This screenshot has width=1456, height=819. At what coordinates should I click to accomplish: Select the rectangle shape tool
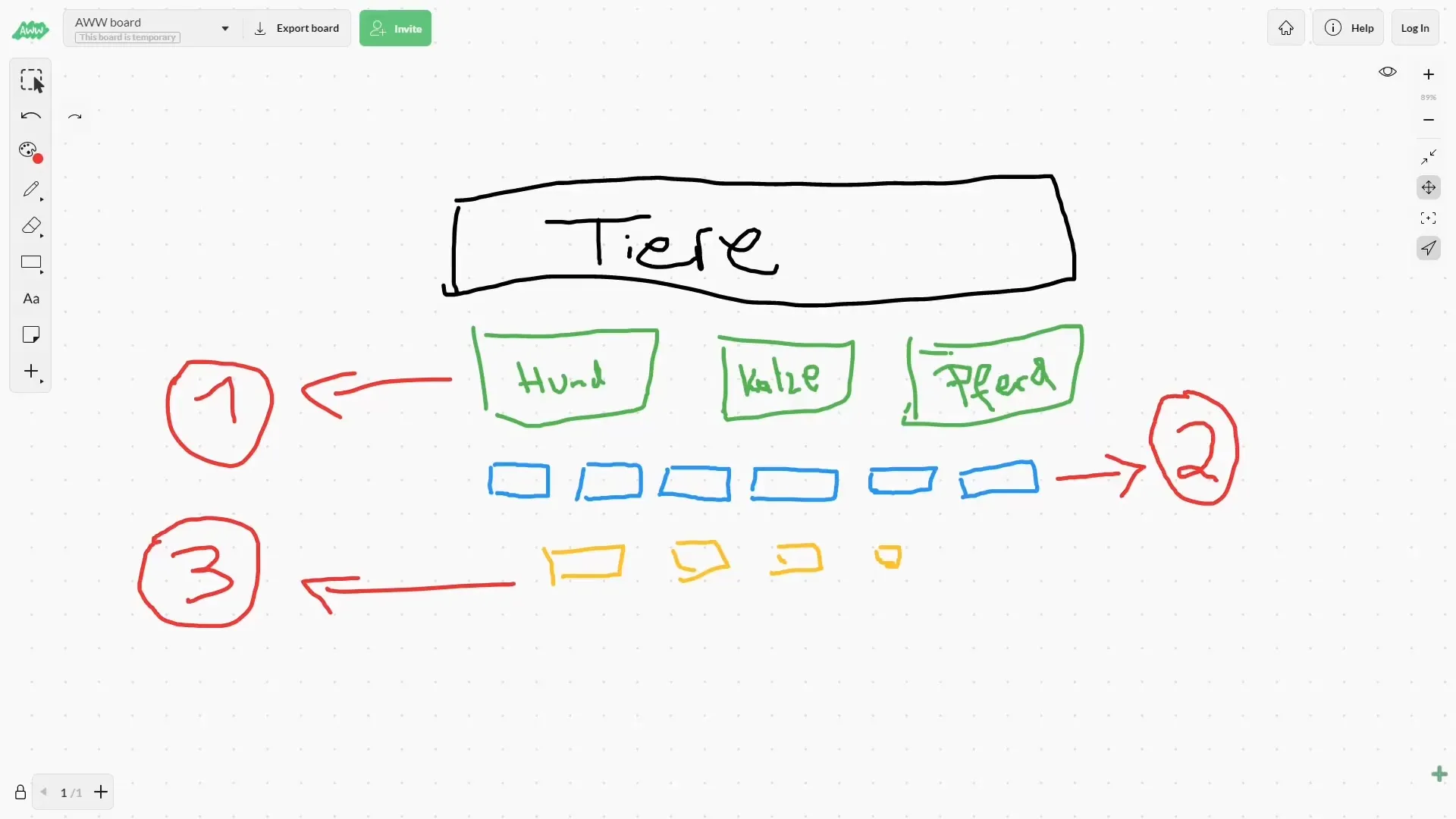30,262
